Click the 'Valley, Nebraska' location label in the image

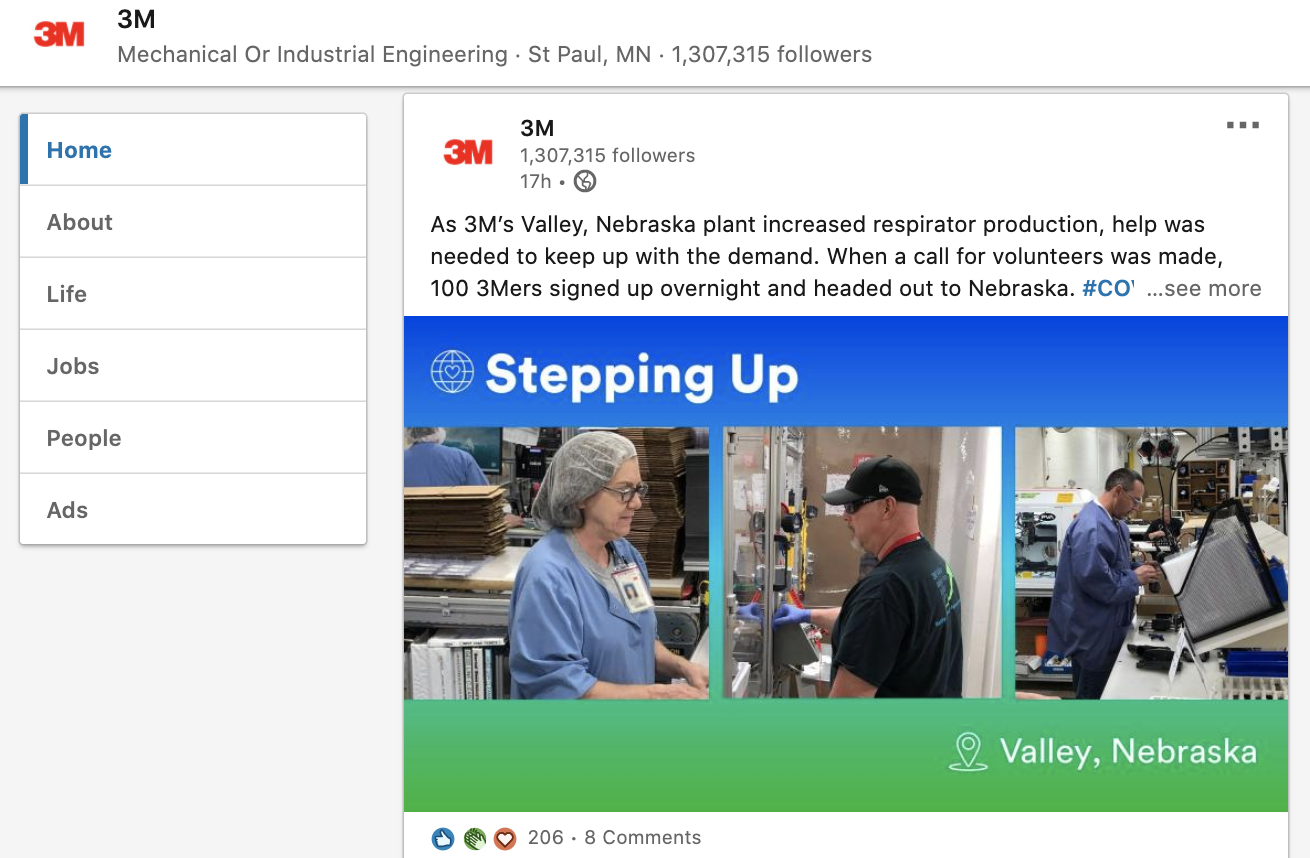1129,751
